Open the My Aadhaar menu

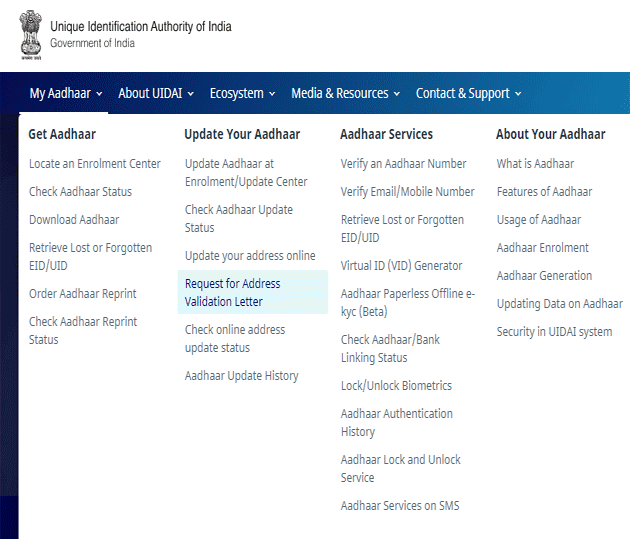point(66,93)
